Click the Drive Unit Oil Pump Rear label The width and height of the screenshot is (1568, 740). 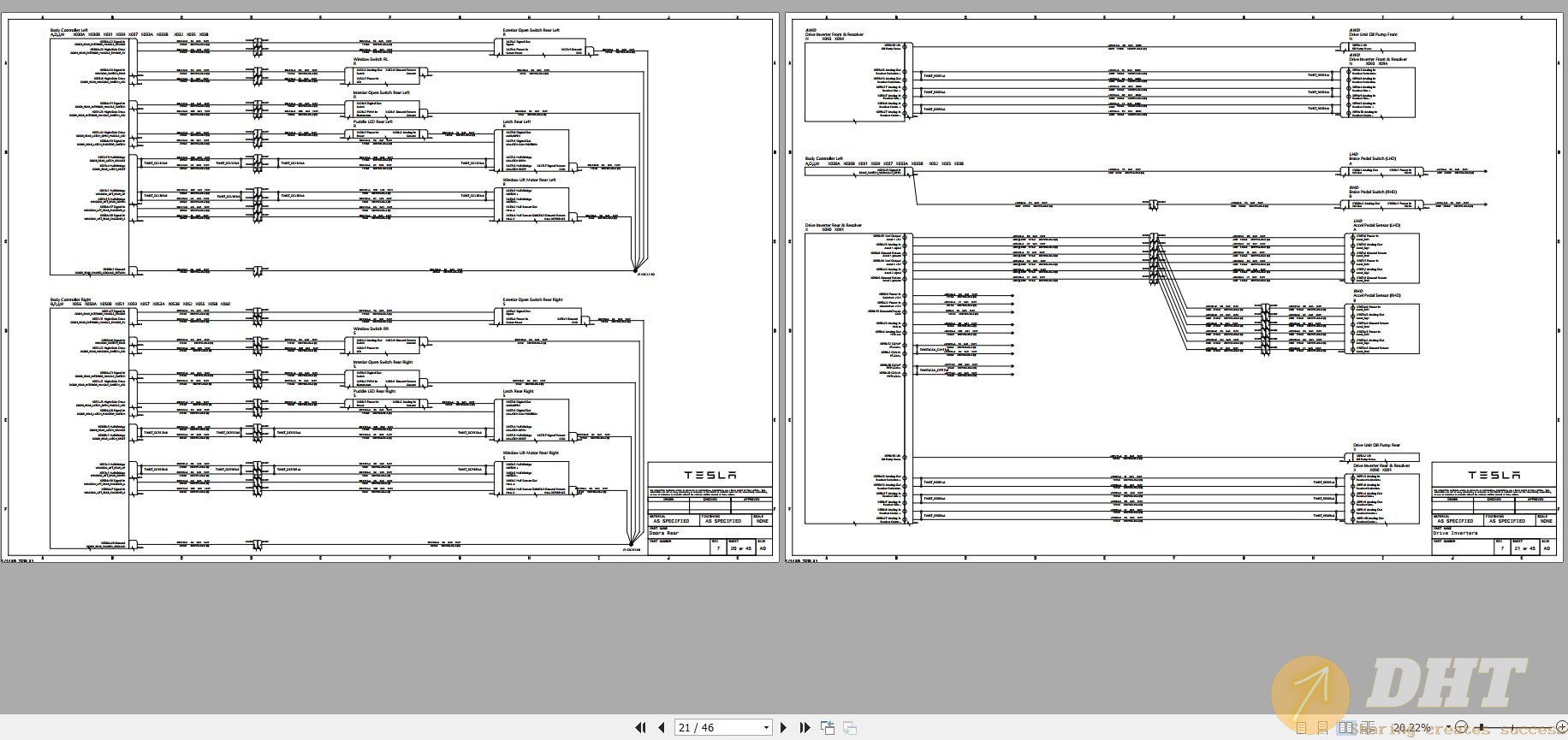click(1376, 445)
